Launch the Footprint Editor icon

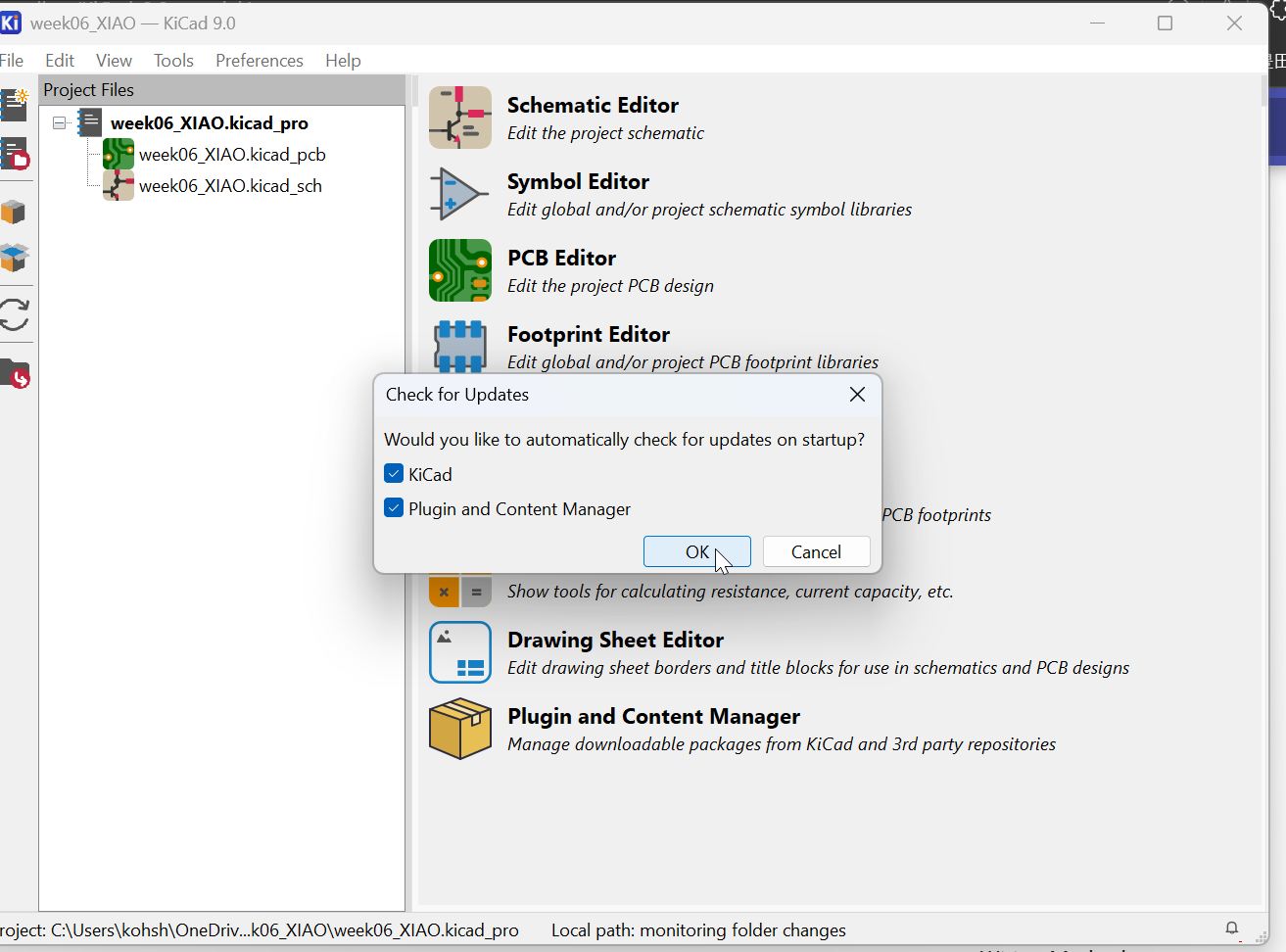click(x=460, y=345)
